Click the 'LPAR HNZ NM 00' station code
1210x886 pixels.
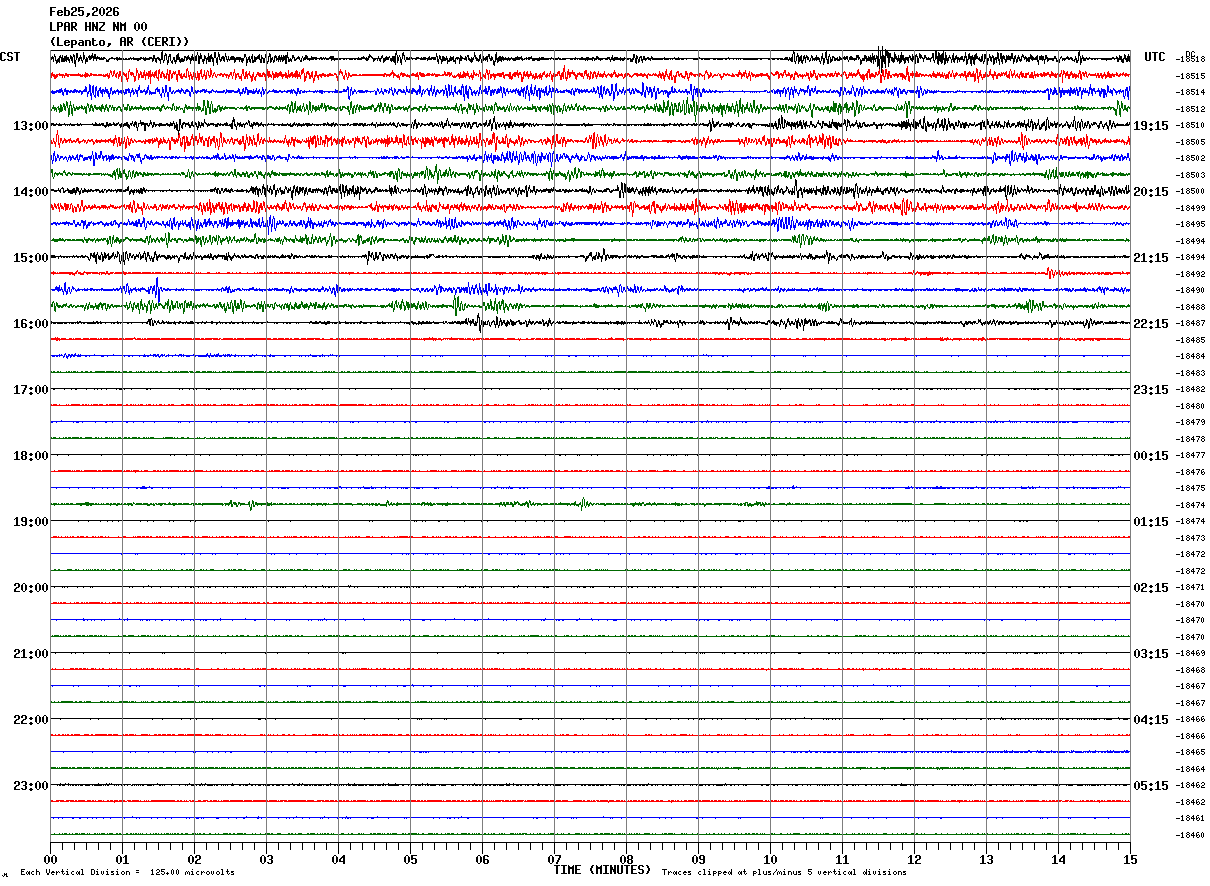[98, 27]
